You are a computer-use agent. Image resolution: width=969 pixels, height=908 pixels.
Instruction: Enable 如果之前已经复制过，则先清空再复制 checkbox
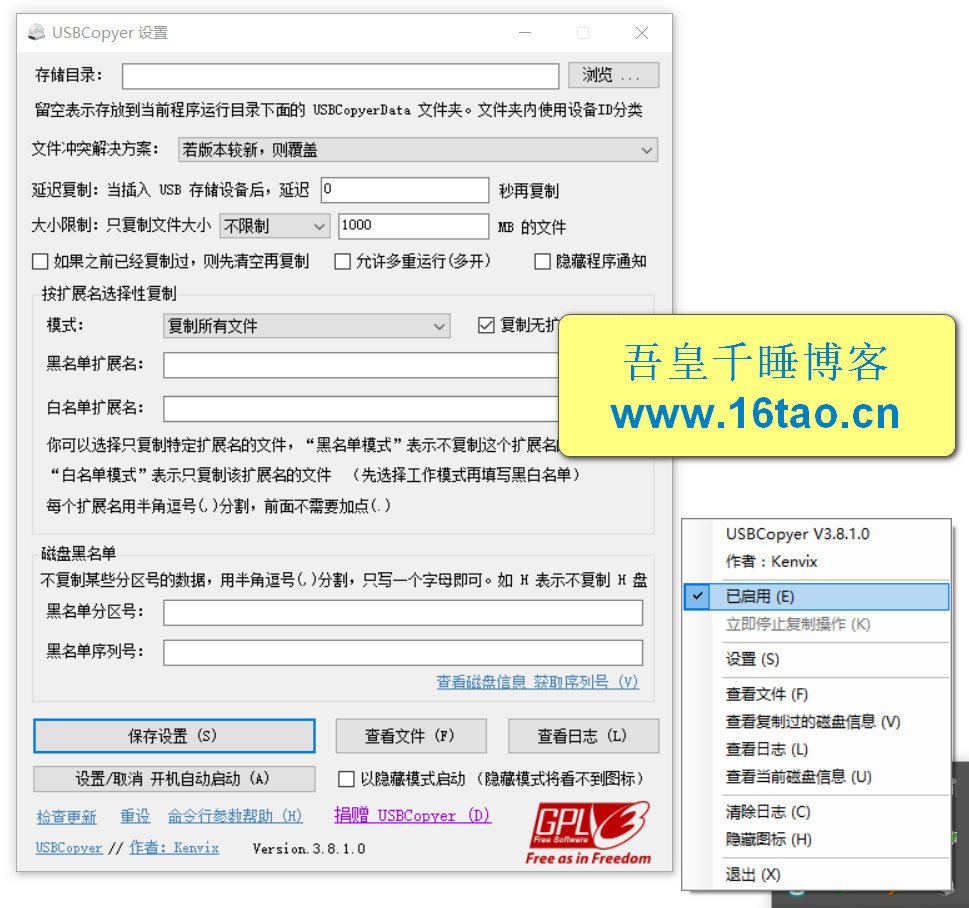[41, 262]
